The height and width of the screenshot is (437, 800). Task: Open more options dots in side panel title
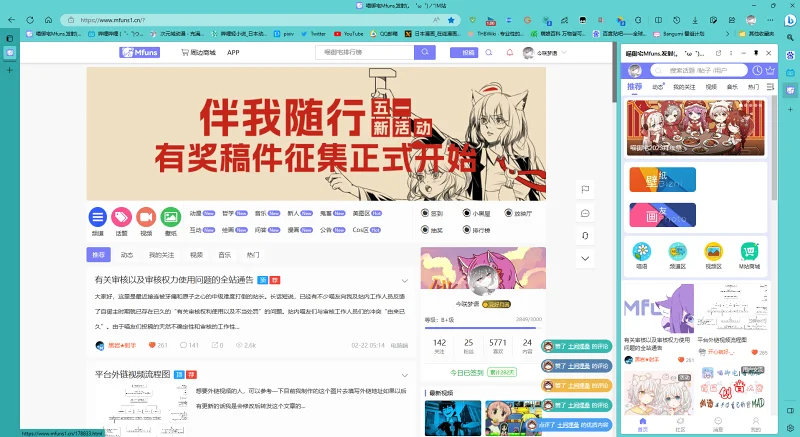731,53
